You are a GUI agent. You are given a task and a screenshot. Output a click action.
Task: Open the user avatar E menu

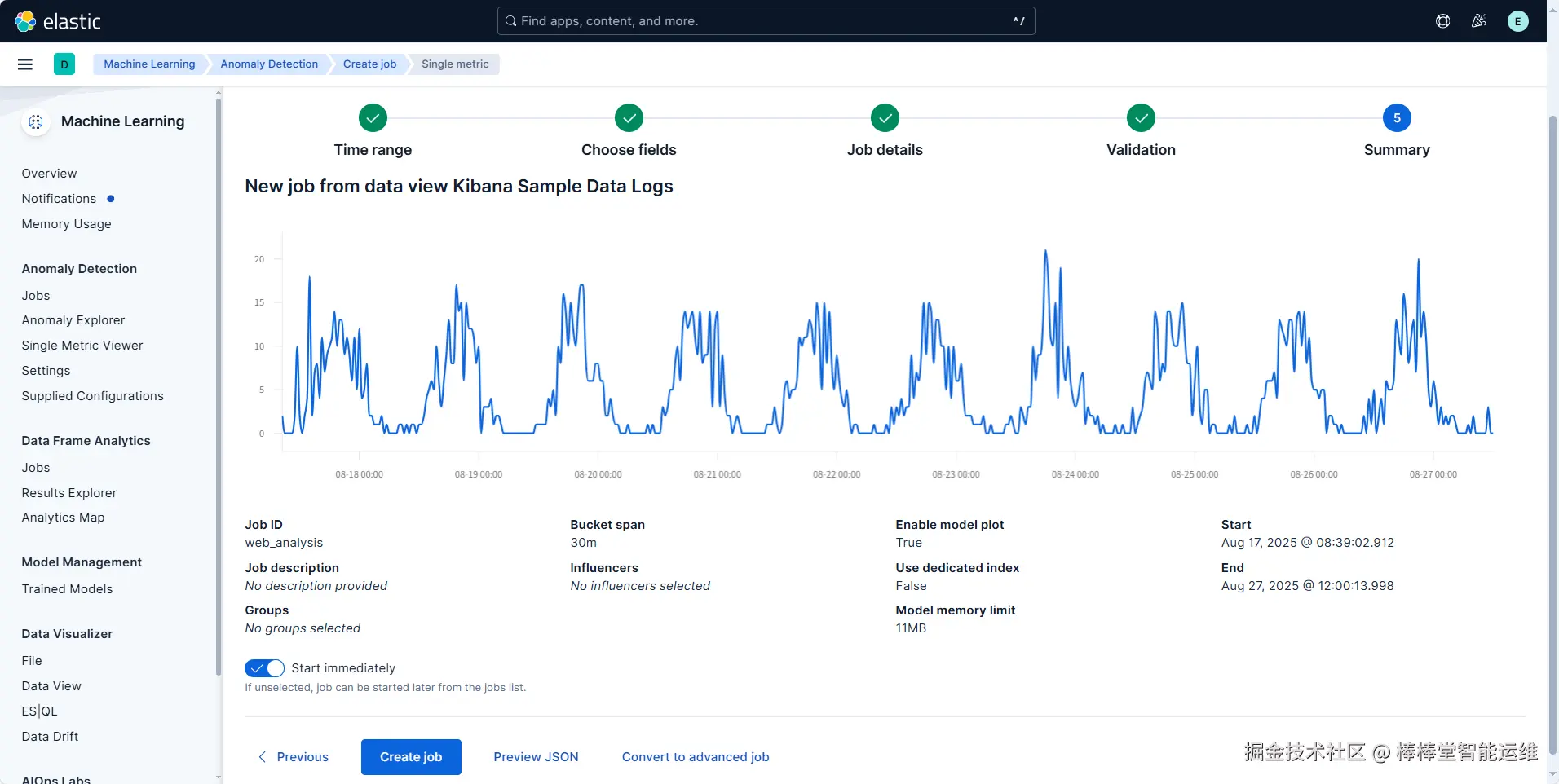click(1517, 21)
